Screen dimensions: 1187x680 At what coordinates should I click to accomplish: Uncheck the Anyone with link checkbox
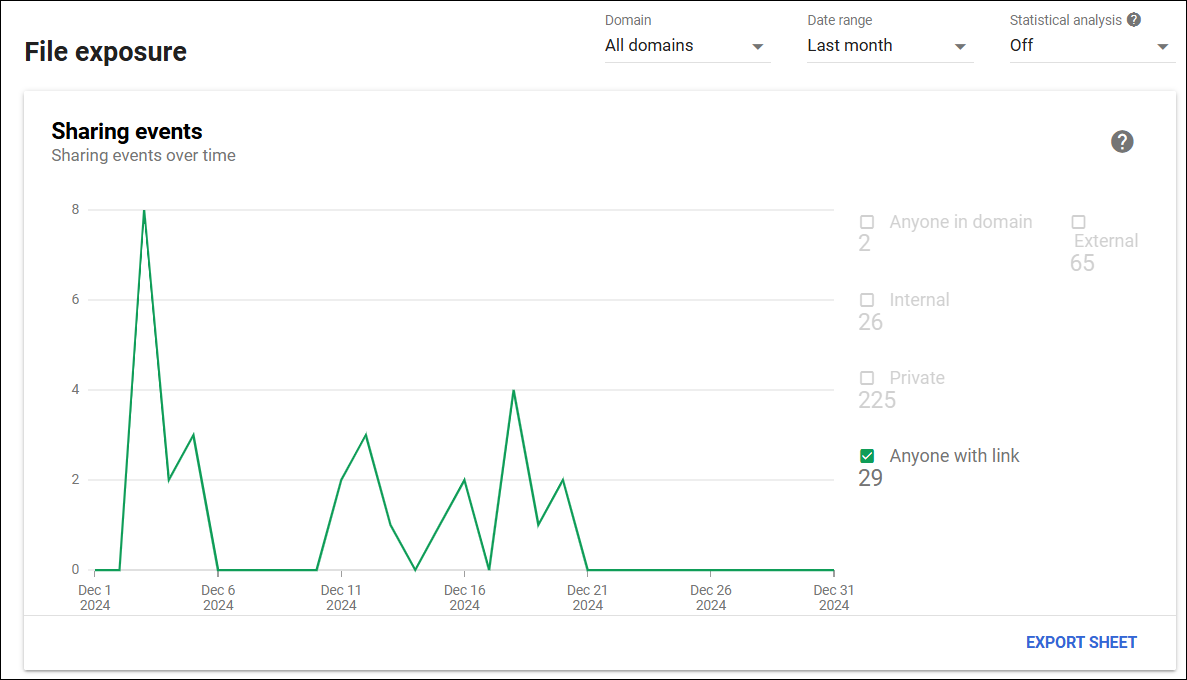[x=867, y=456]
